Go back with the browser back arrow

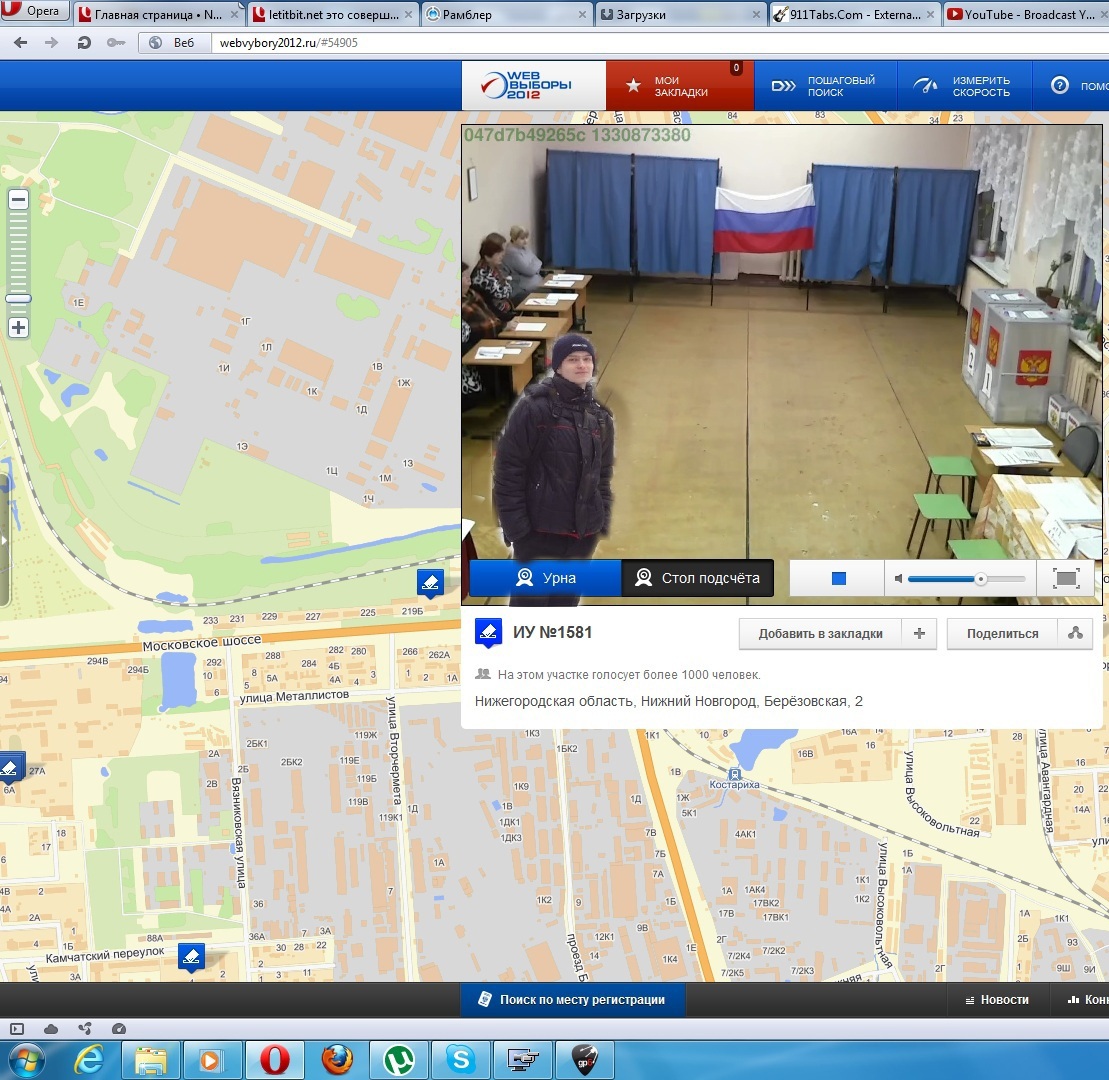(21, 42)
